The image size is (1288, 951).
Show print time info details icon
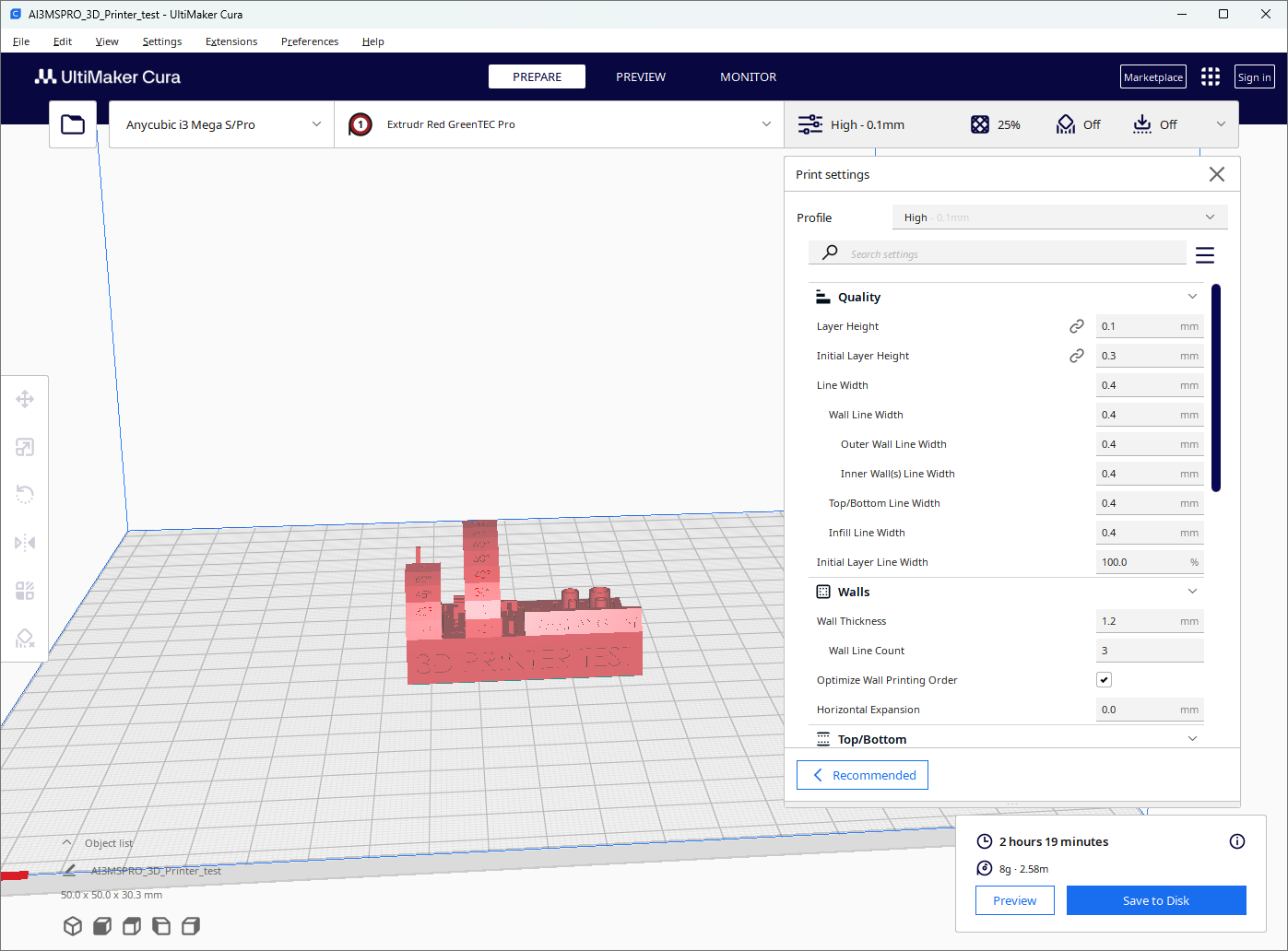pos(1237,841)
